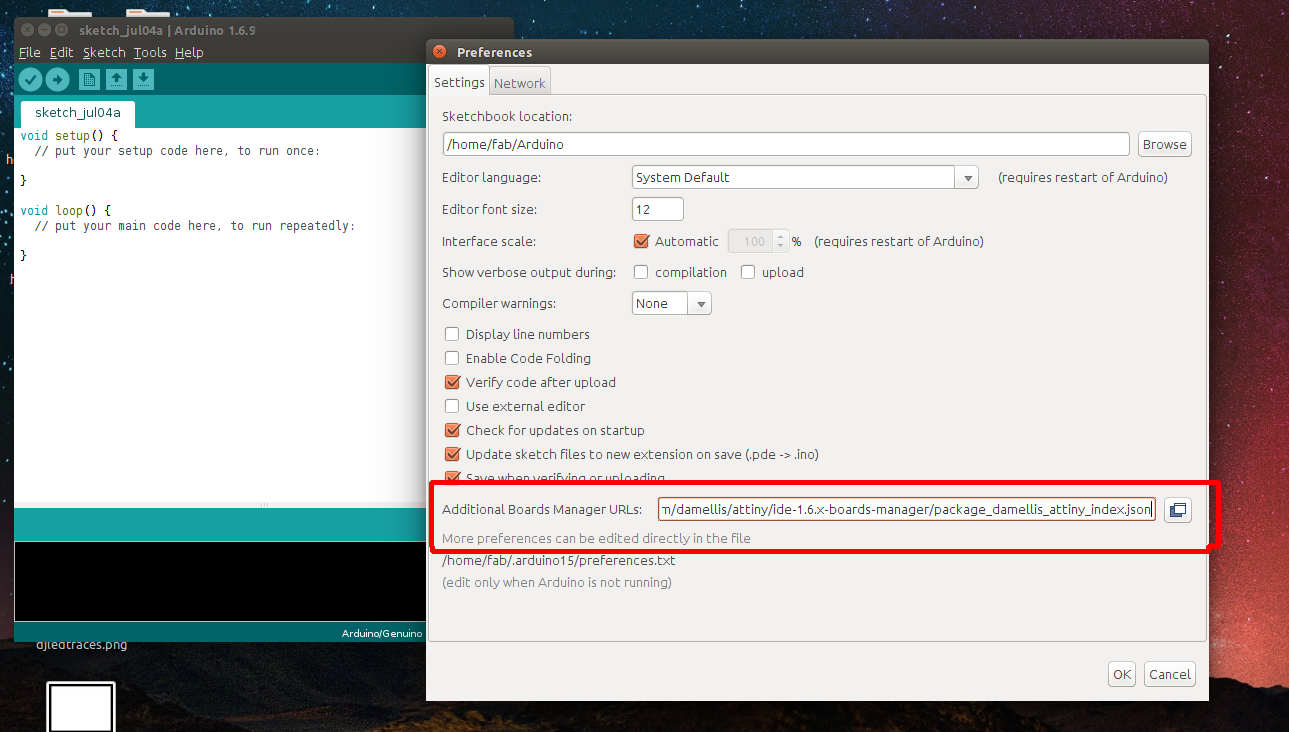Click the 'Compiler warnings:' label

[x=499, y=303]
